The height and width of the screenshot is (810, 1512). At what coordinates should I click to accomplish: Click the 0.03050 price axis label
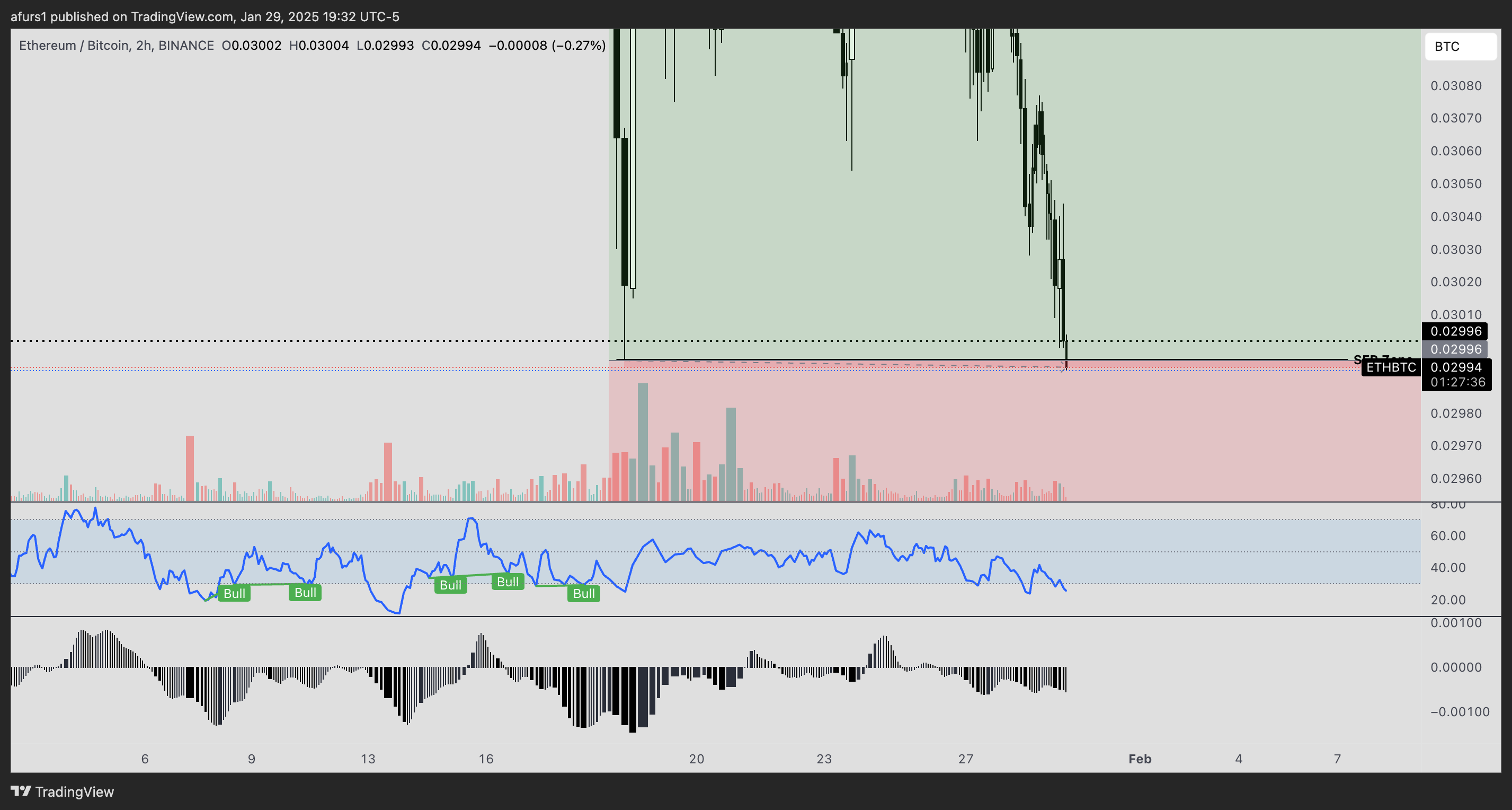[1456, 184]
